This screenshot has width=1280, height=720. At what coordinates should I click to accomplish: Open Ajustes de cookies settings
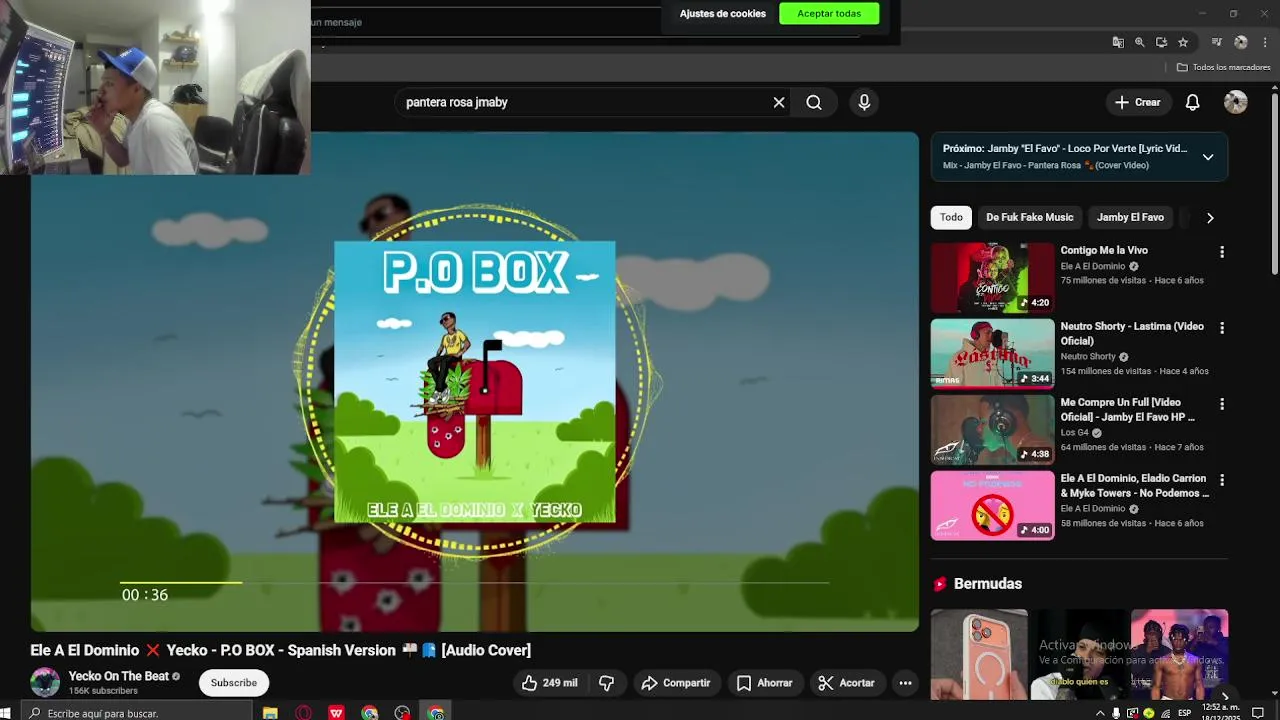pos(722,13)
